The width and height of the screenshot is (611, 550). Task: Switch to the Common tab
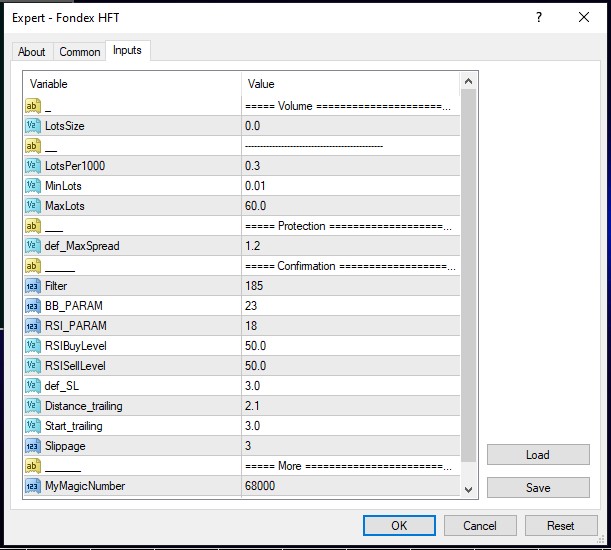click(x=79, y=51)
